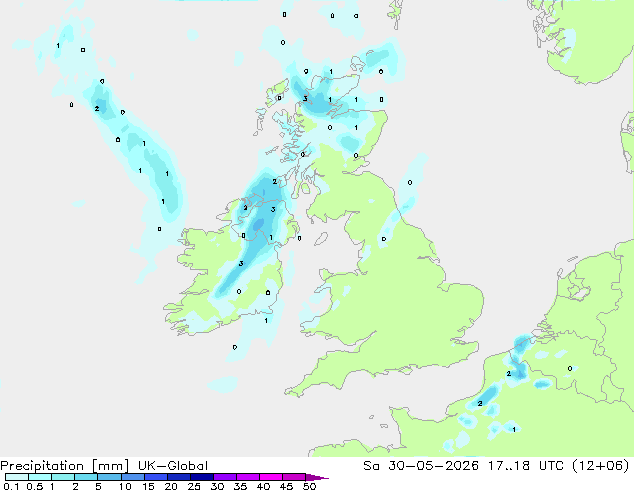Click the legend swatch between 45 and 50
This screenshot has width=634, height=490.
click(294, 477)
